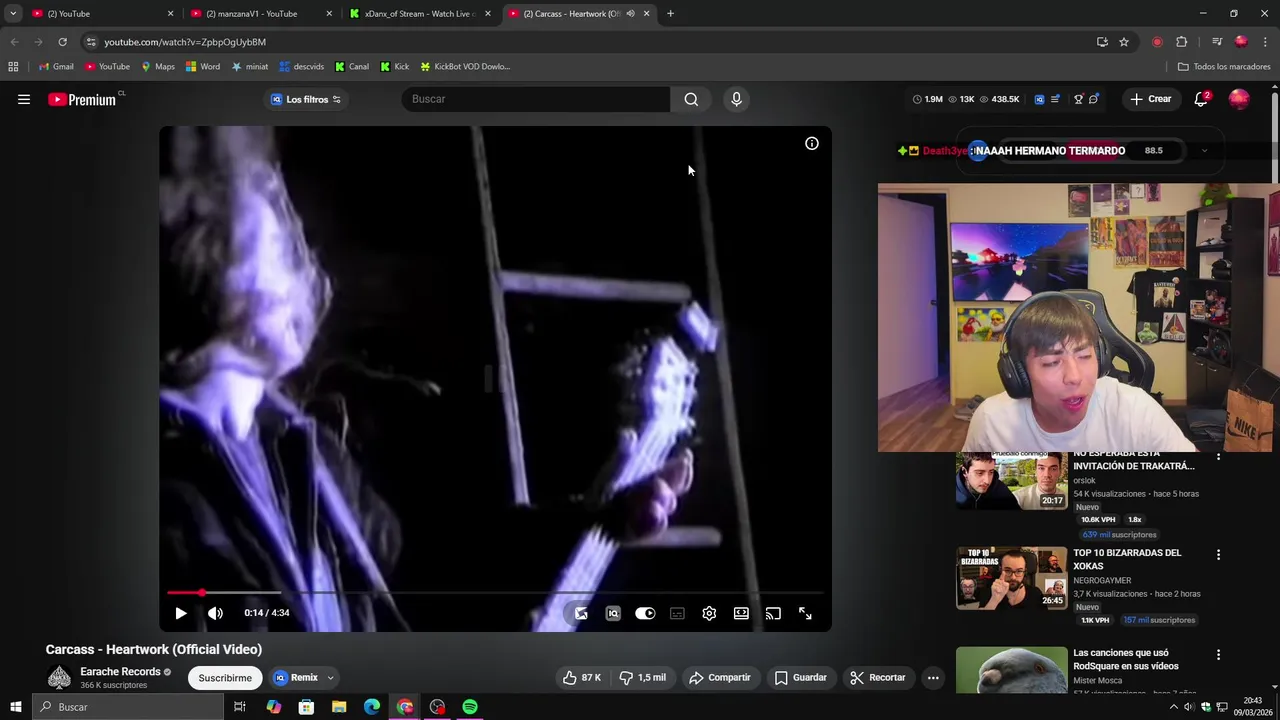Open the Chrome extensions puzzle icon
Image resolution: width=1280 pixels, height=720 pixels.
[1181, 42]
